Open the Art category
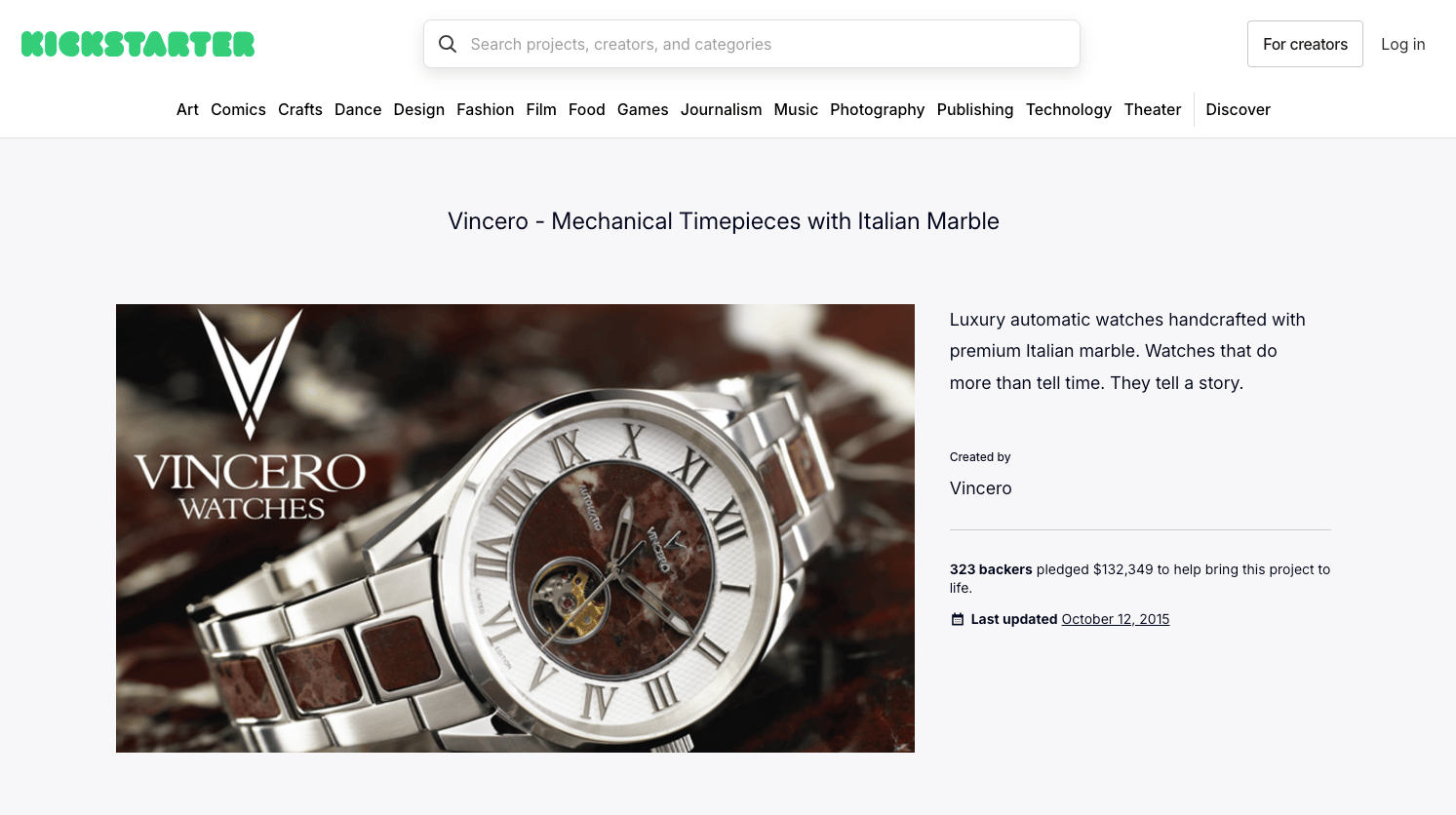The image size is (1456, 815). pyautogui.click(x=187, y=109)
